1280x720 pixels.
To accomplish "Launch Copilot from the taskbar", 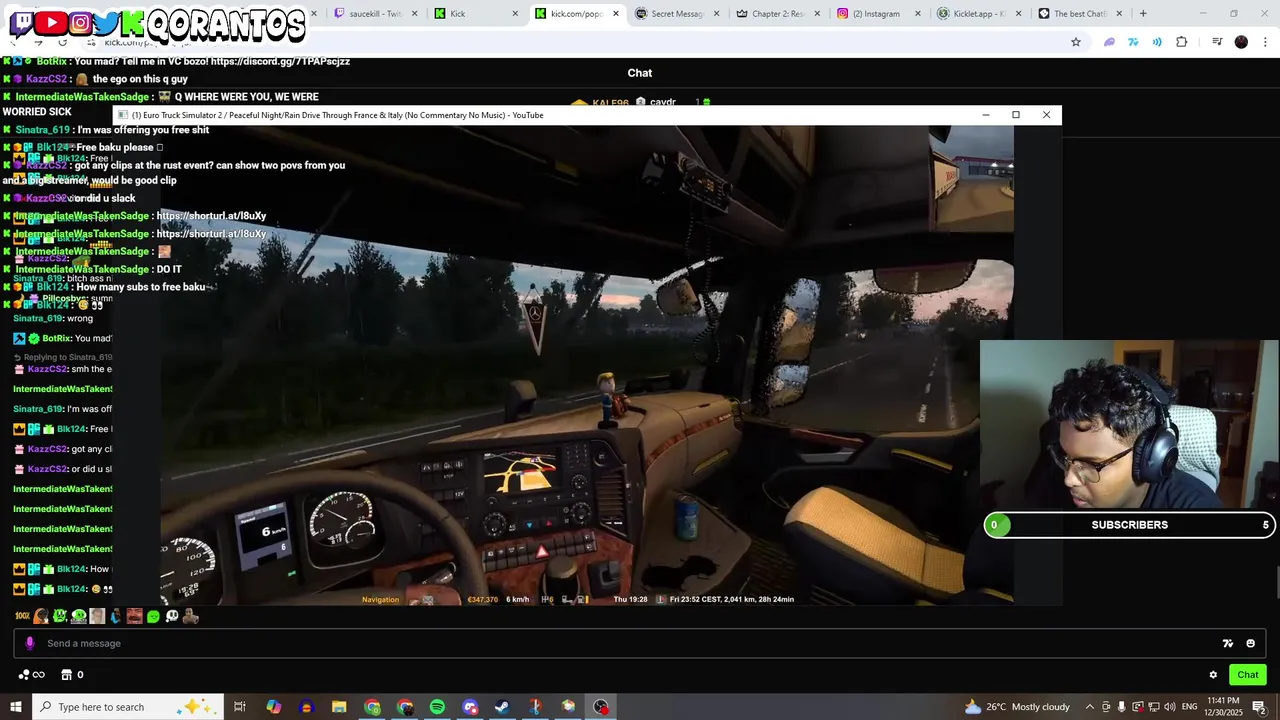I will [x=273, y=707].
